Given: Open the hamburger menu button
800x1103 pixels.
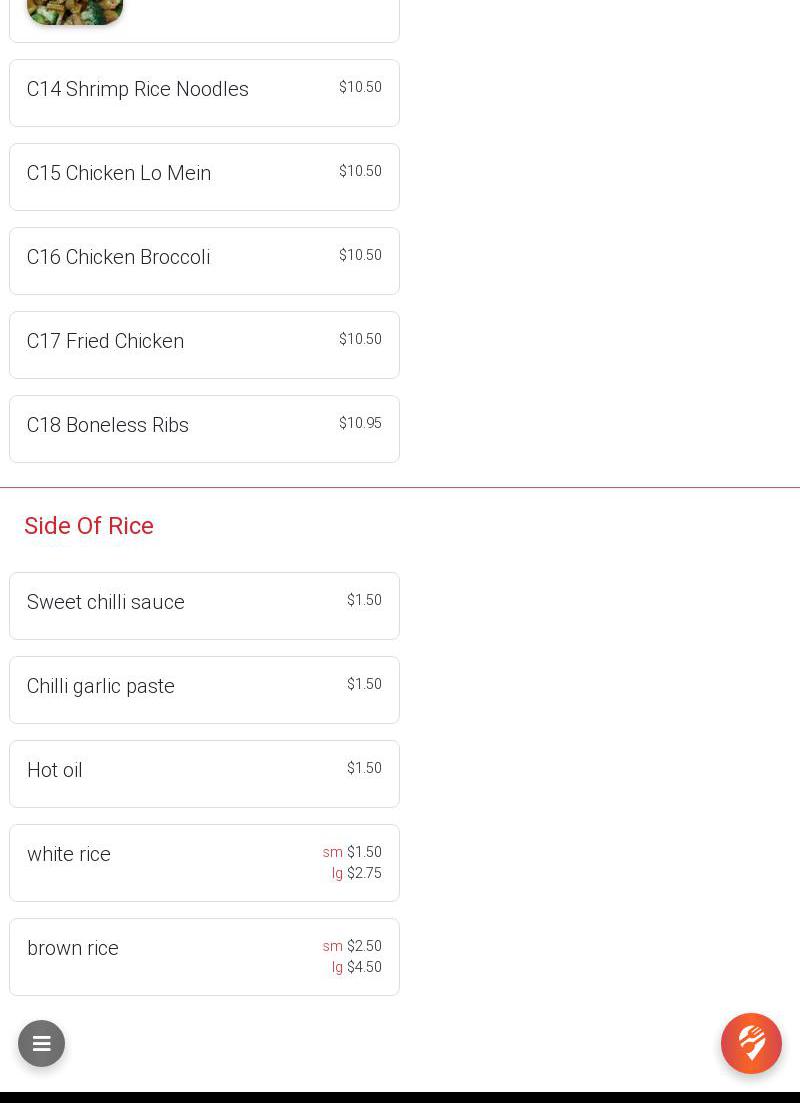Looking at the screenshot, I should tap(41, 1043).
